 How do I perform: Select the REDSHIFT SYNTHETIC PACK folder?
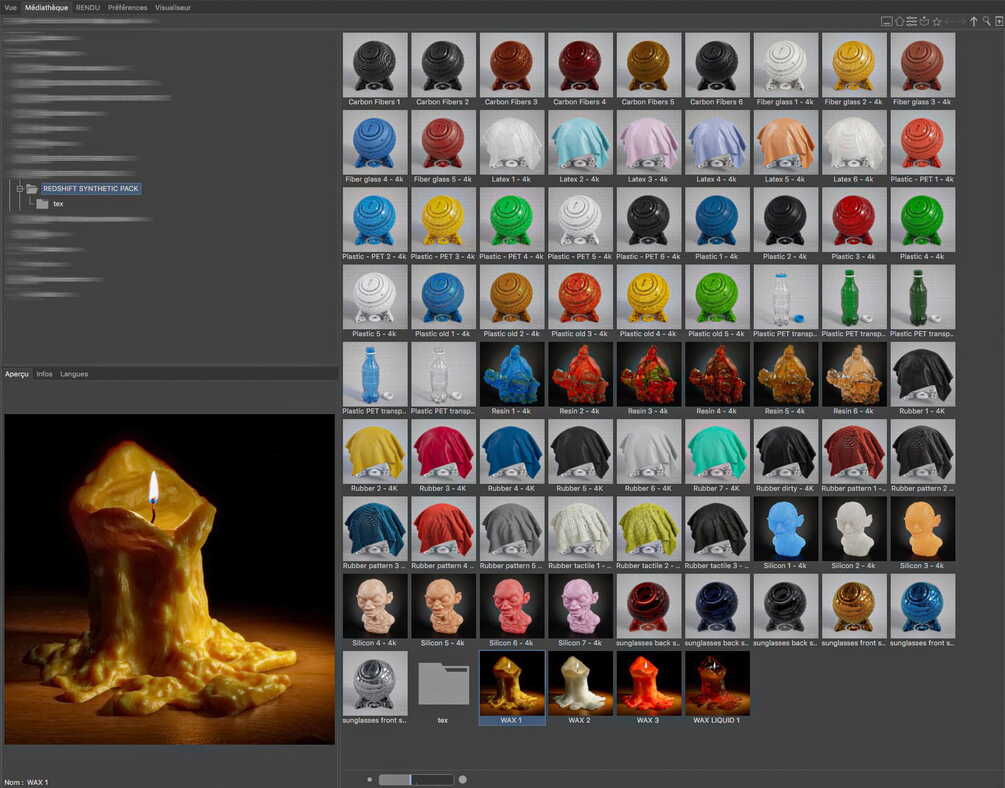pos(90,189)
